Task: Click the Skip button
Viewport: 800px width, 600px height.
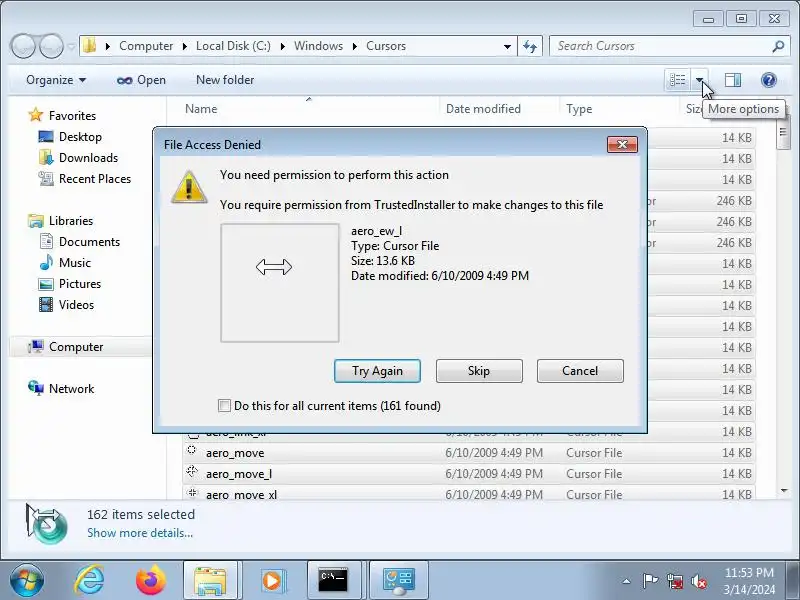Action: point(479,371)
